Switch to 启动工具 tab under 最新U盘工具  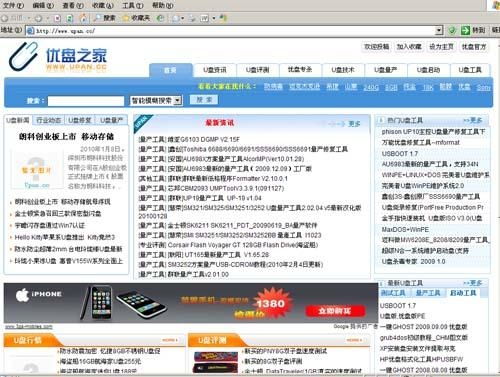coord(463,293)
